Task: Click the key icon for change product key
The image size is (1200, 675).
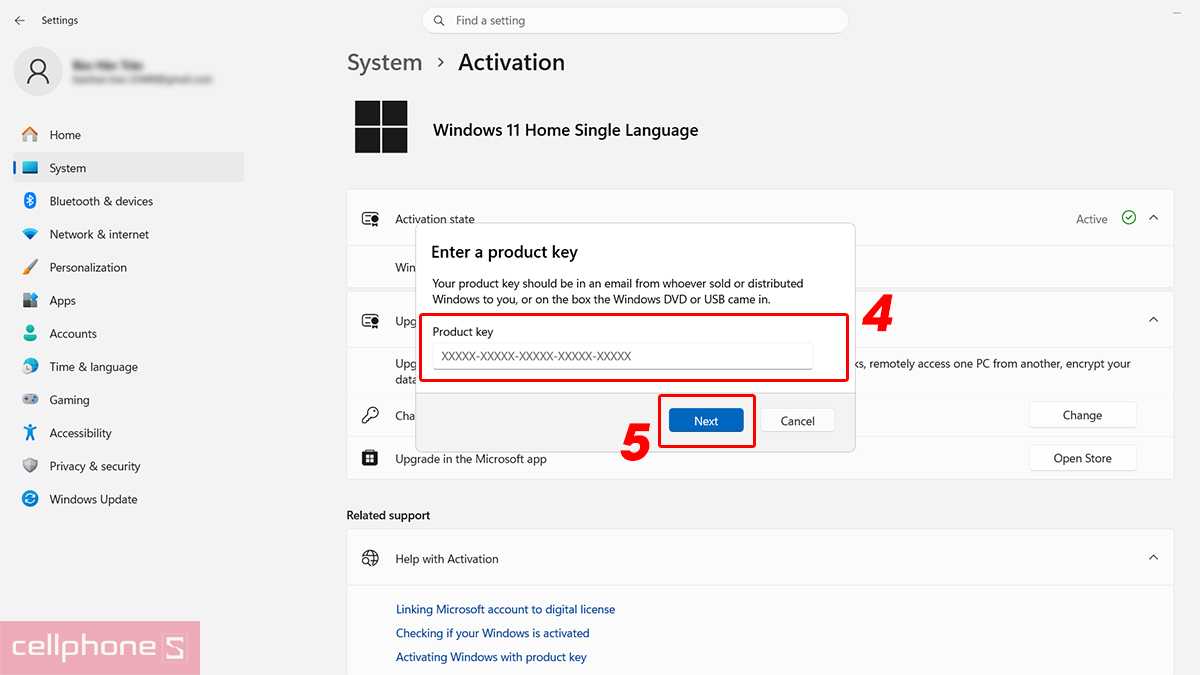Action: click(371, 415)
